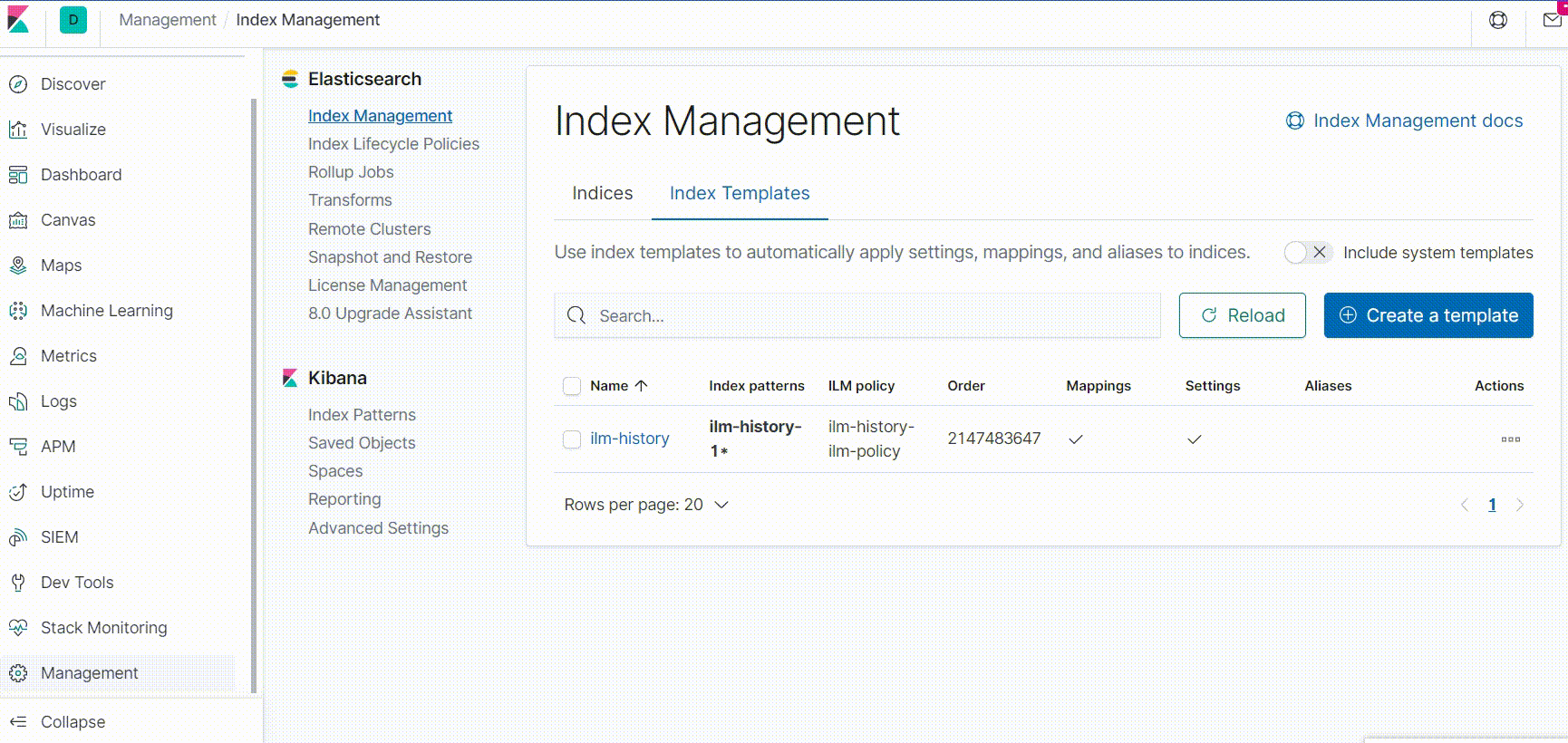Open Index Management docs link

[1404, 121]
